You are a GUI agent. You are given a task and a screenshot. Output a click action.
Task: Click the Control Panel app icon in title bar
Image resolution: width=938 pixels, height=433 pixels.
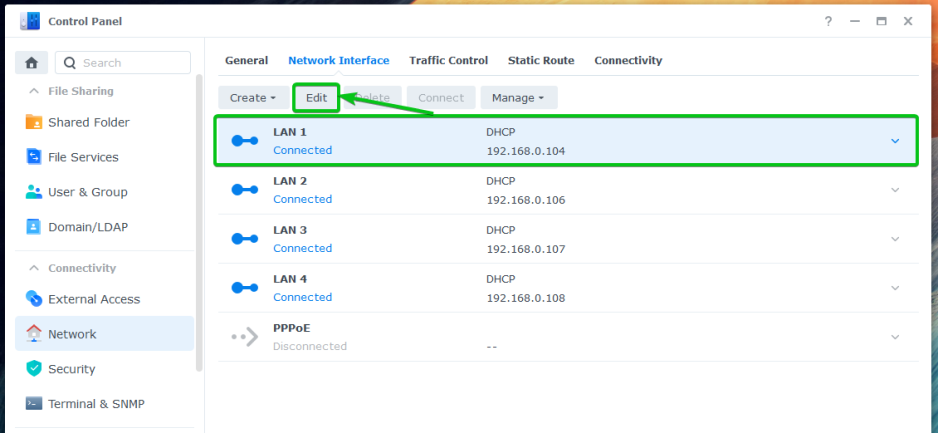[x=30, y=21]
